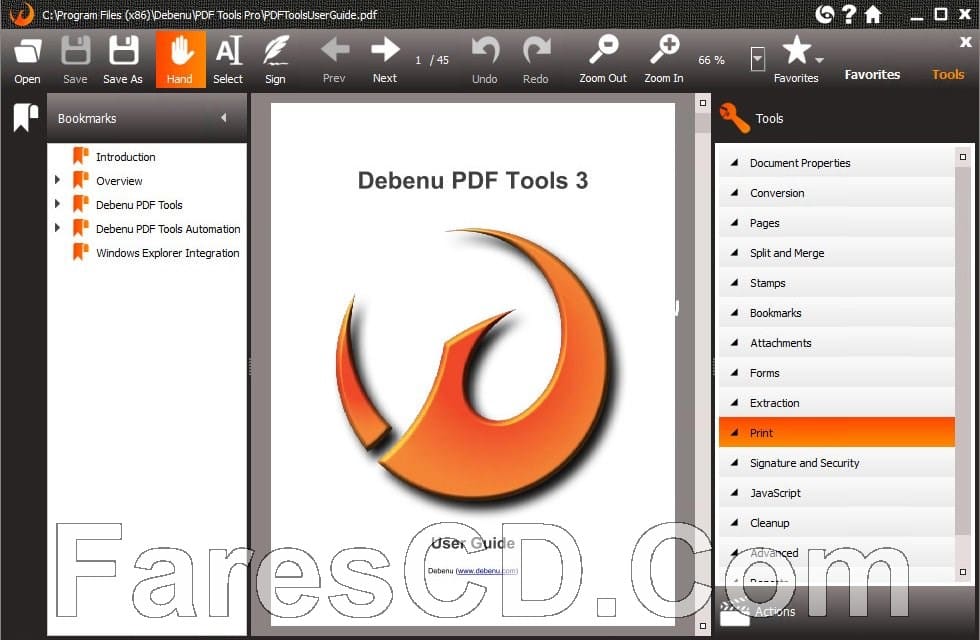Click the Save As floppy icon
Screen dimensions: 980x640
(x=123, y=51)
